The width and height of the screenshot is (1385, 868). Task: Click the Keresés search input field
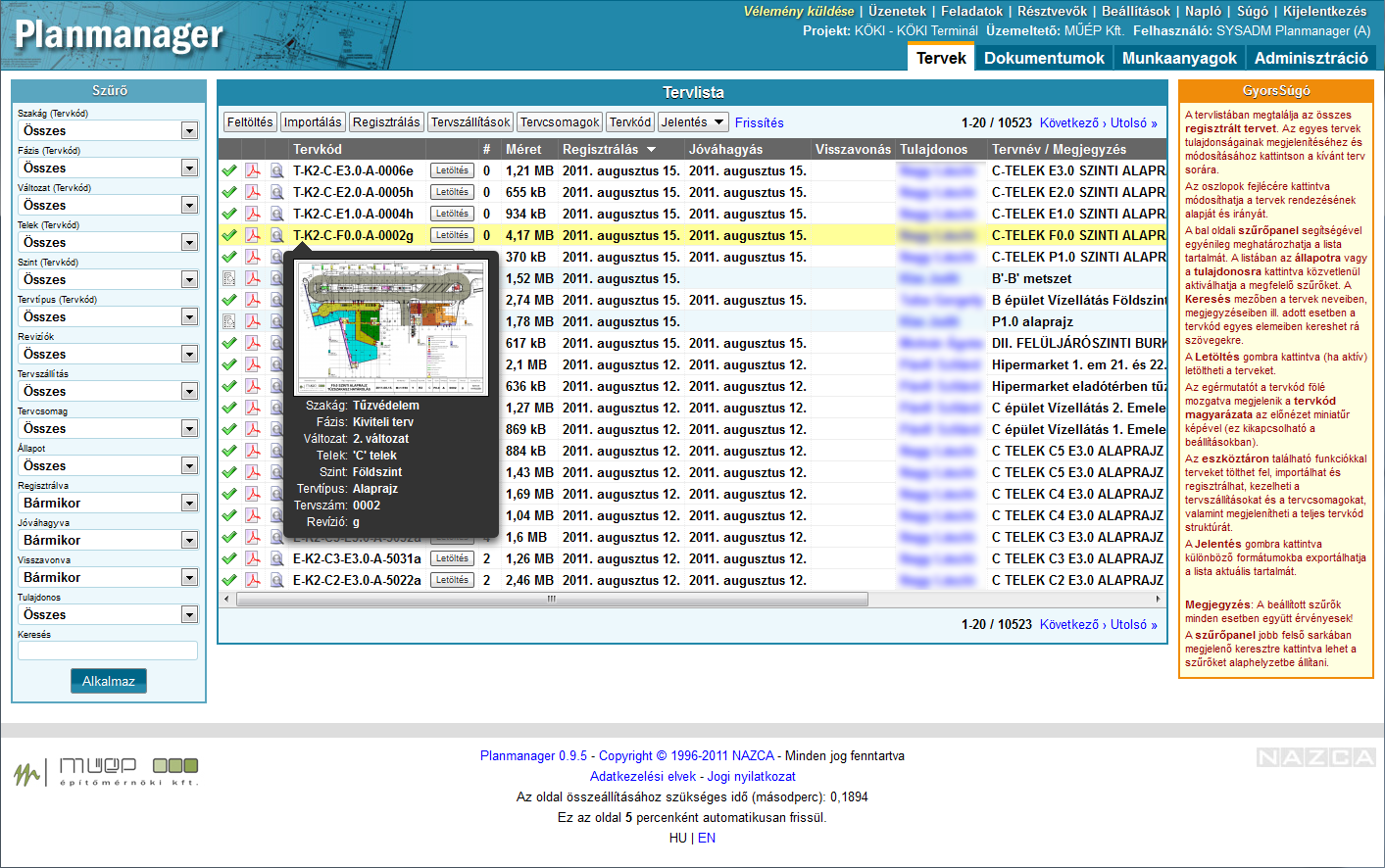click(108, 651)
